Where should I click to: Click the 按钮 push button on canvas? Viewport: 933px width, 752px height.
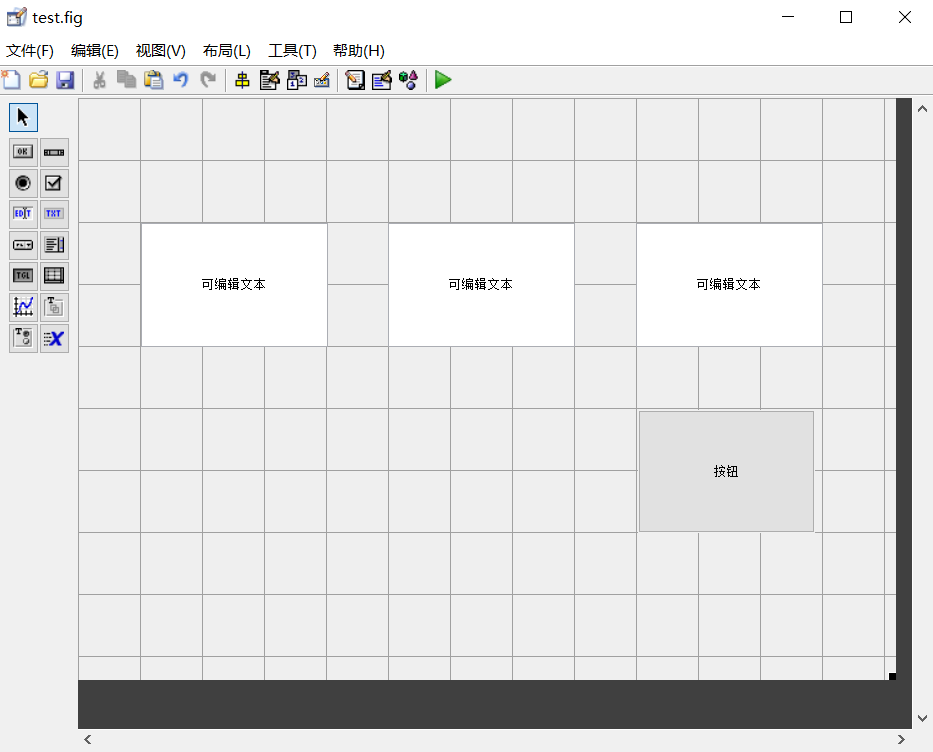[x=726, y=471]
